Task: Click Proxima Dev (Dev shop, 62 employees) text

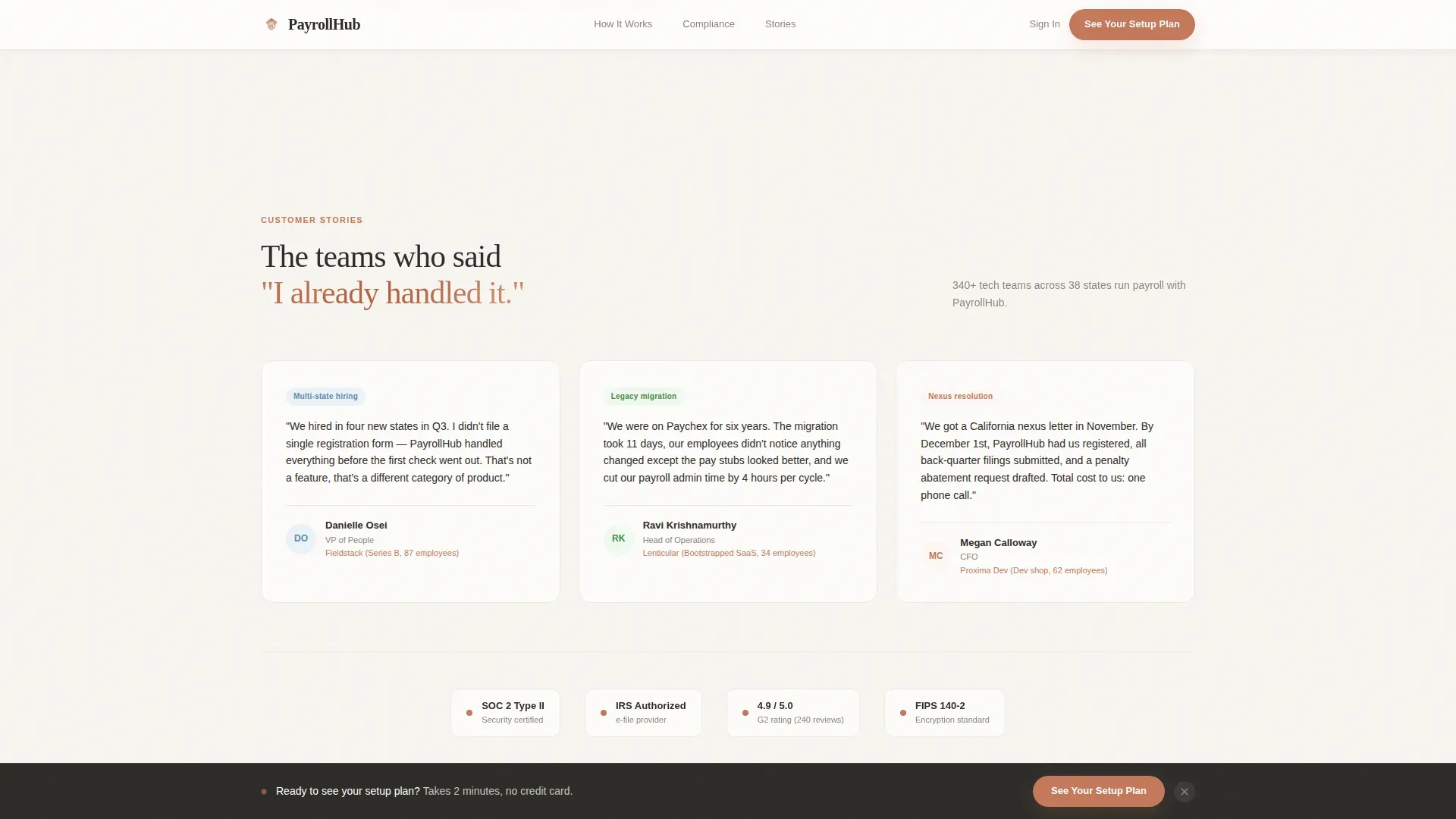Action: (x=1034, y=570)
